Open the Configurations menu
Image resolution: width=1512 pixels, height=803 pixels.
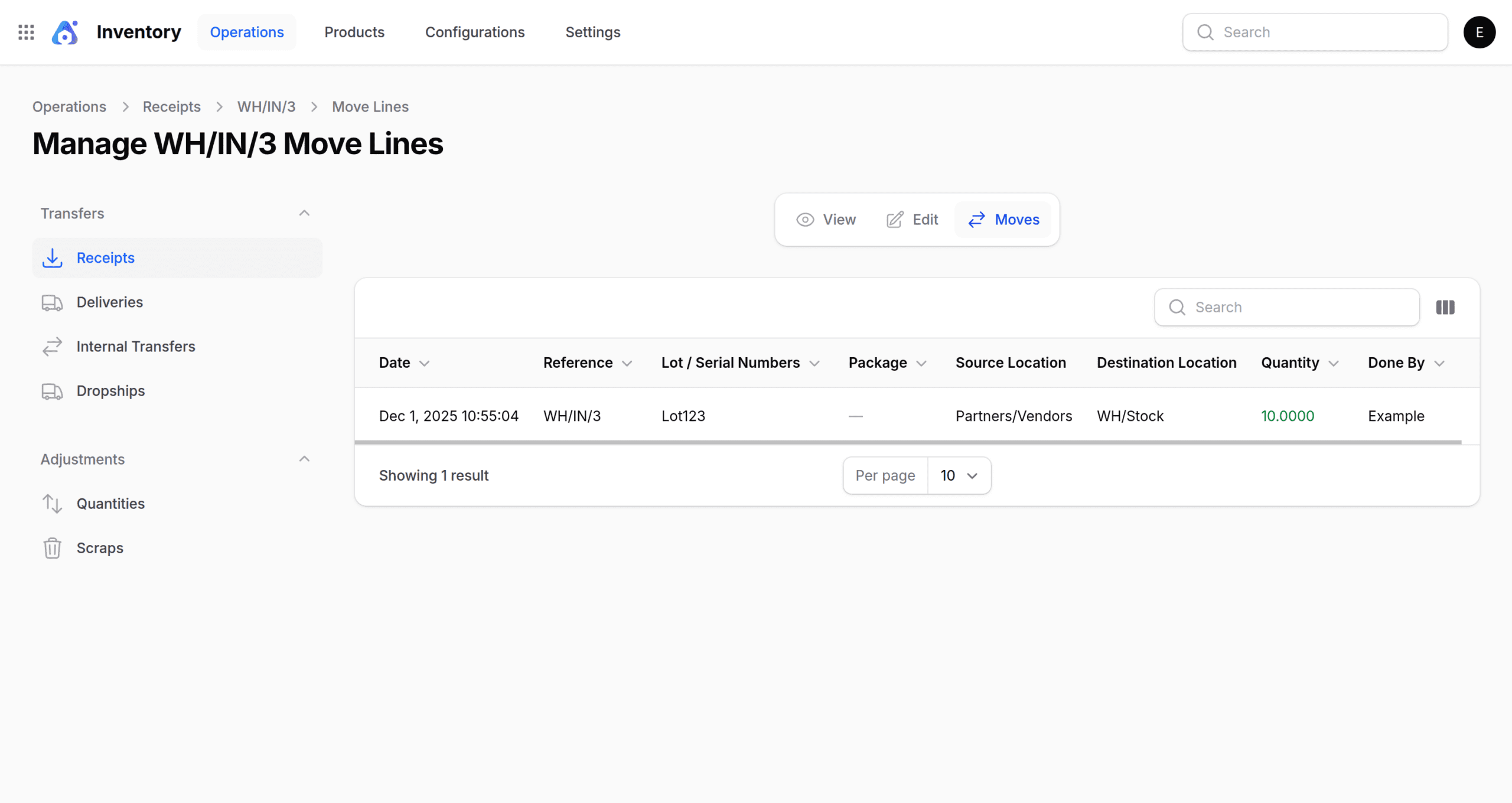pyautogui.click(x=474, y=32)
